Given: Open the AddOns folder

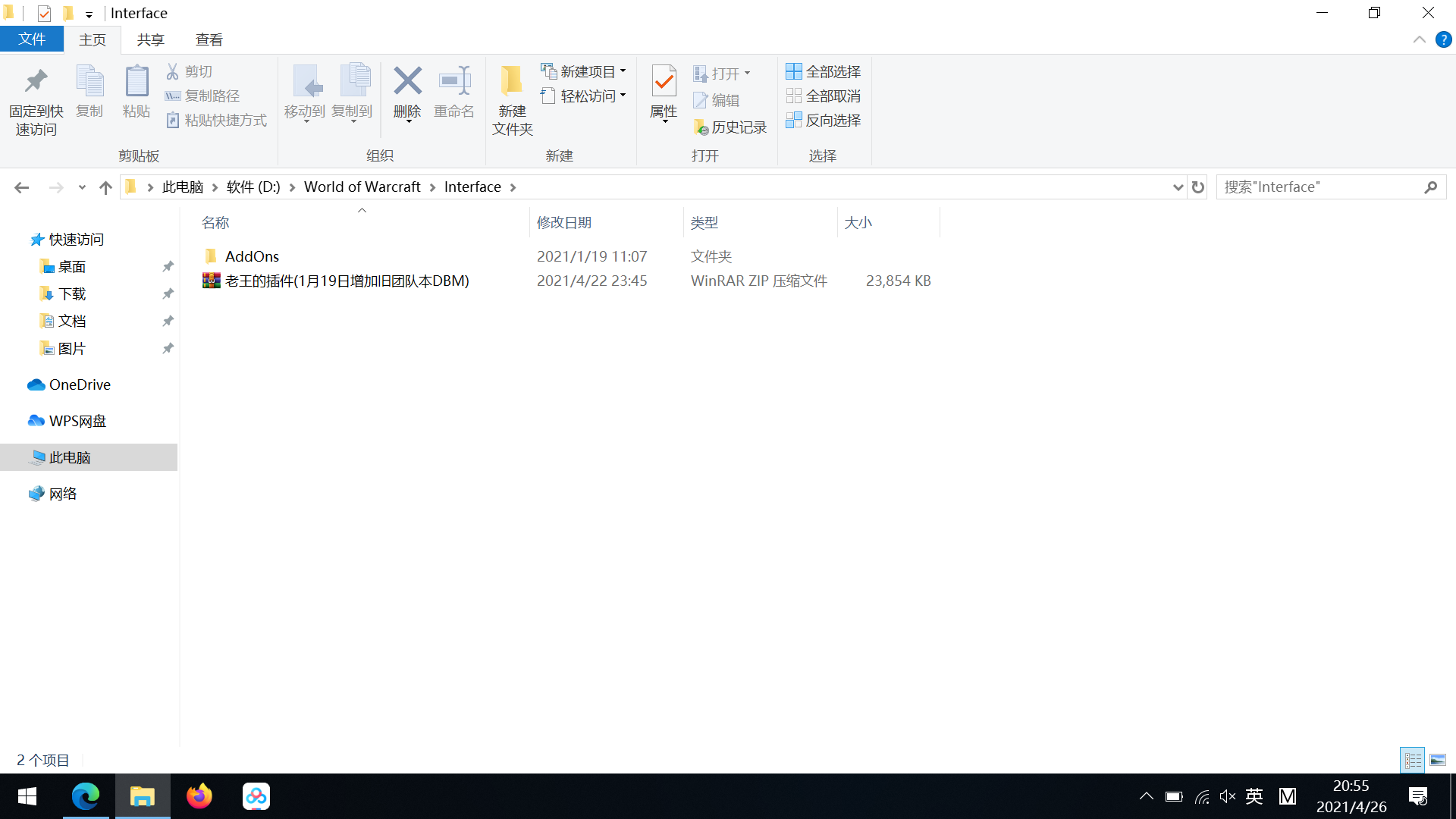Looking at the screenshot, I should pos(253,256).
